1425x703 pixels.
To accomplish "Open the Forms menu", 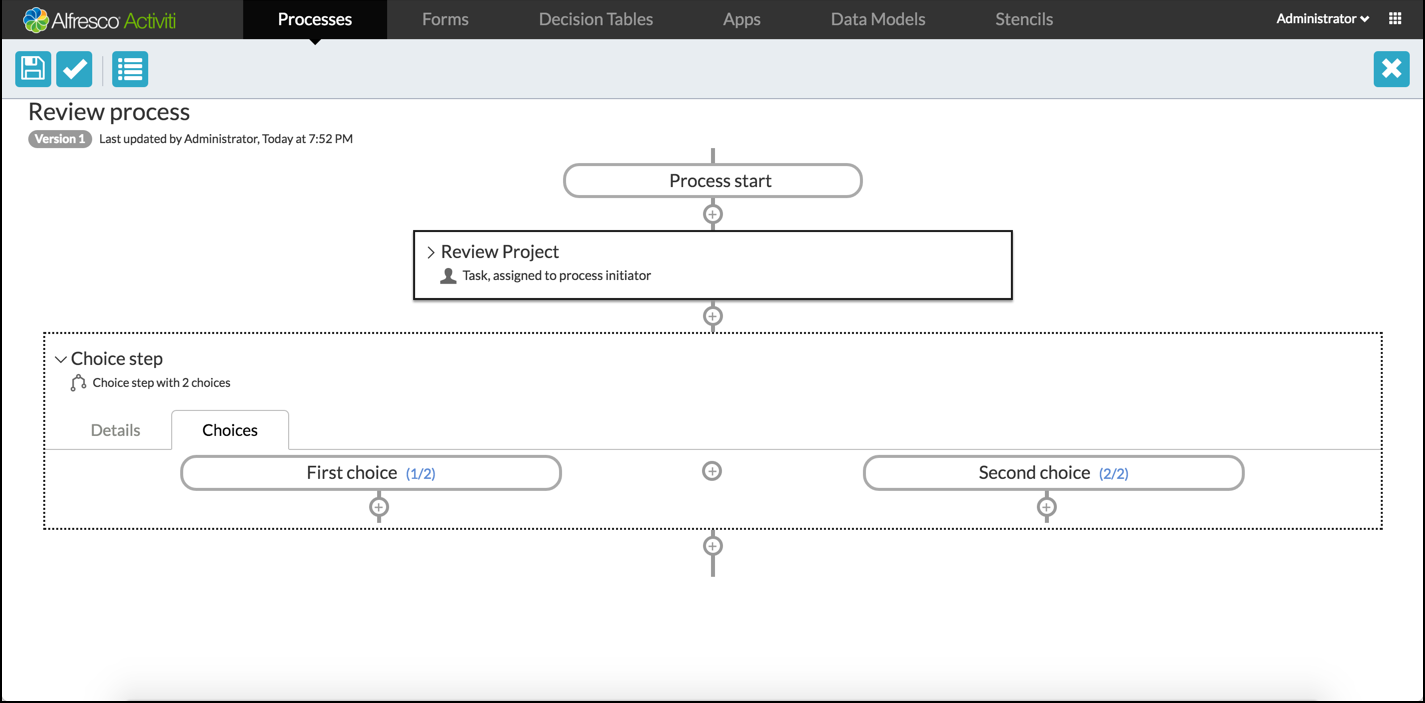I will 445,19.
